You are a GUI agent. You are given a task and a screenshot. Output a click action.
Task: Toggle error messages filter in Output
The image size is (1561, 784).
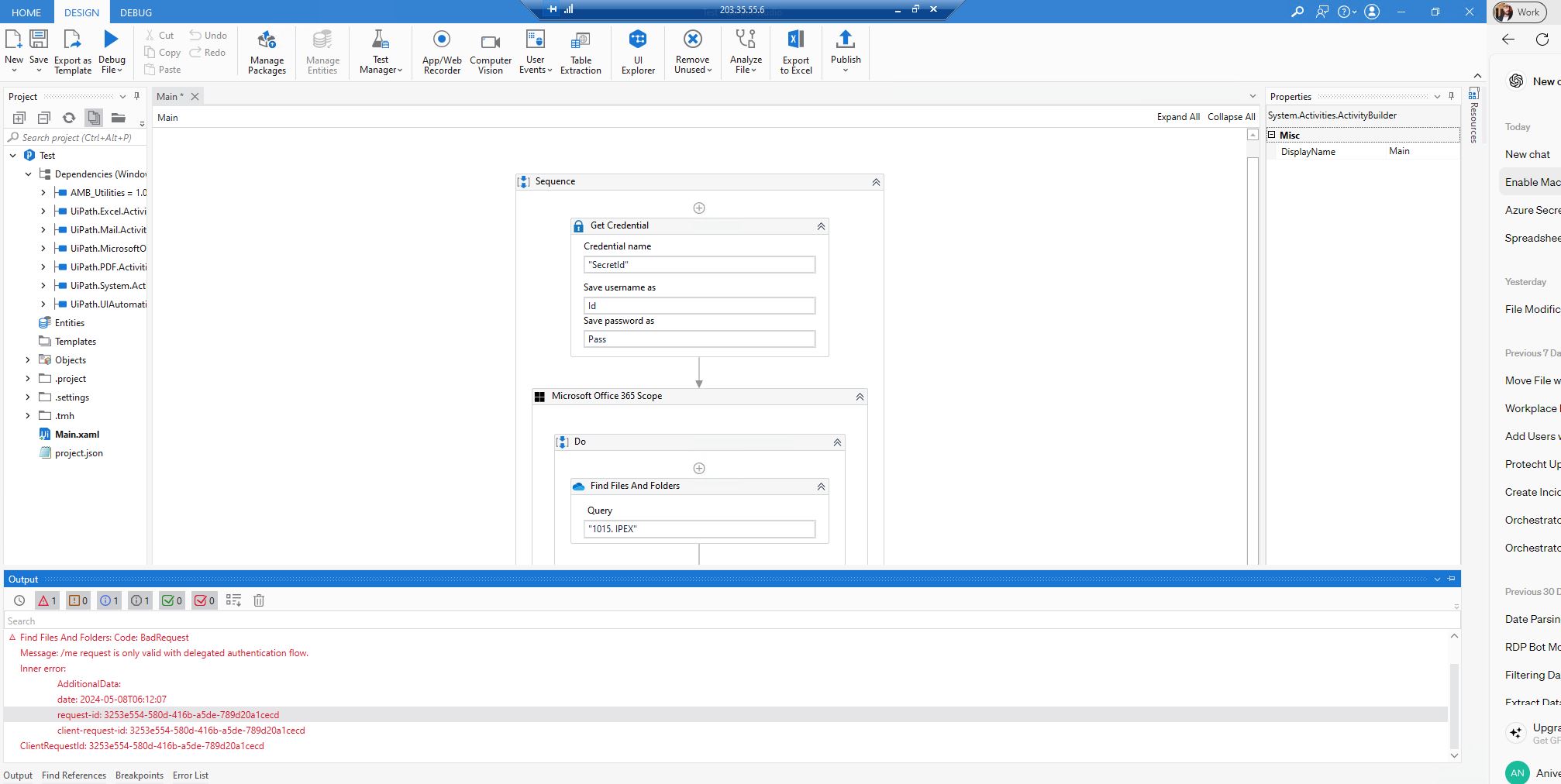[47, 600]
